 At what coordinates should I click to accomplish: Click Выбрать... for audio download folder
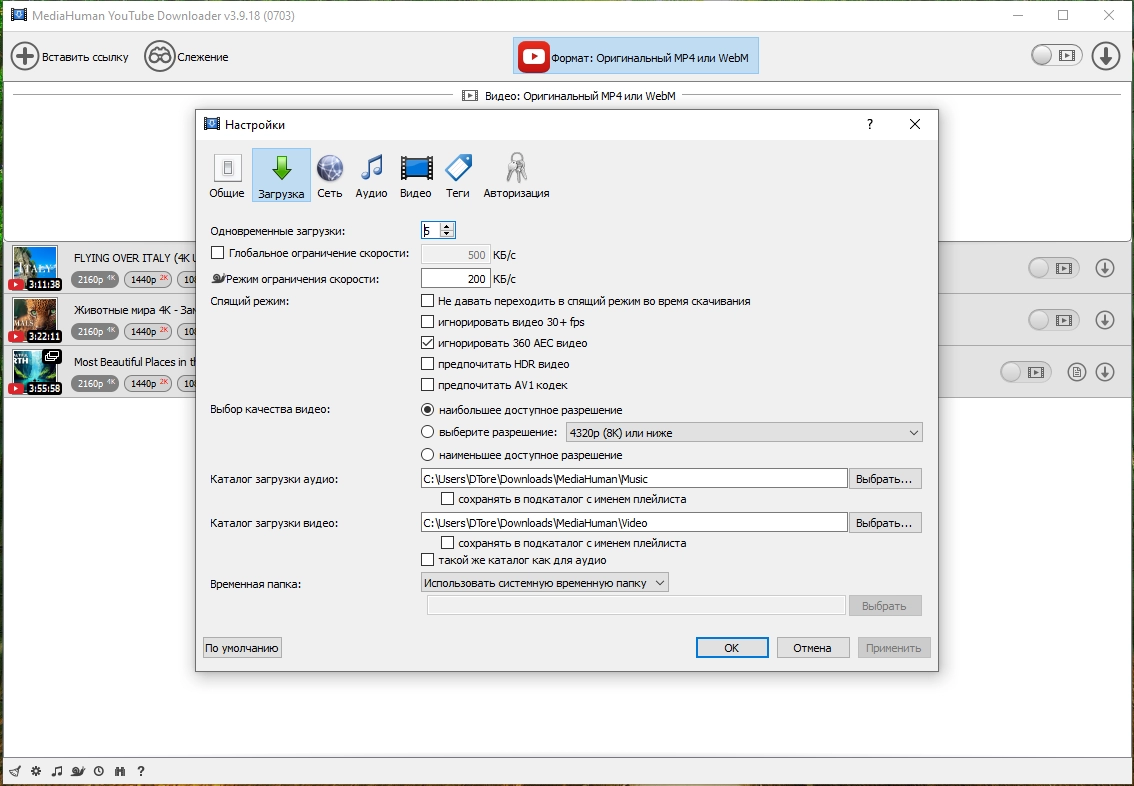click(x=885, y=479)
